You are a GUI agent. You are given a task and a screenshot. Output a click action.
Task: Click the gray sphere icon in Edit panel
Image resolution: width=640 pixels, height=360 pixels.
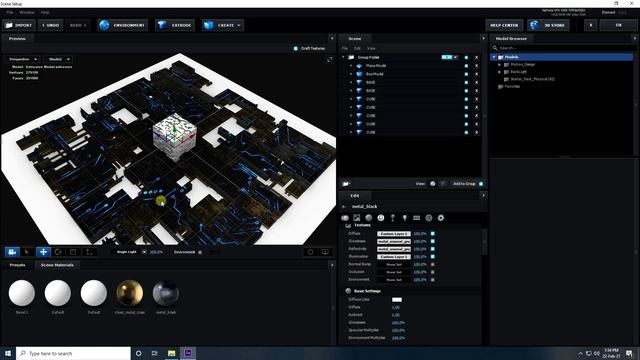point(369,218)
